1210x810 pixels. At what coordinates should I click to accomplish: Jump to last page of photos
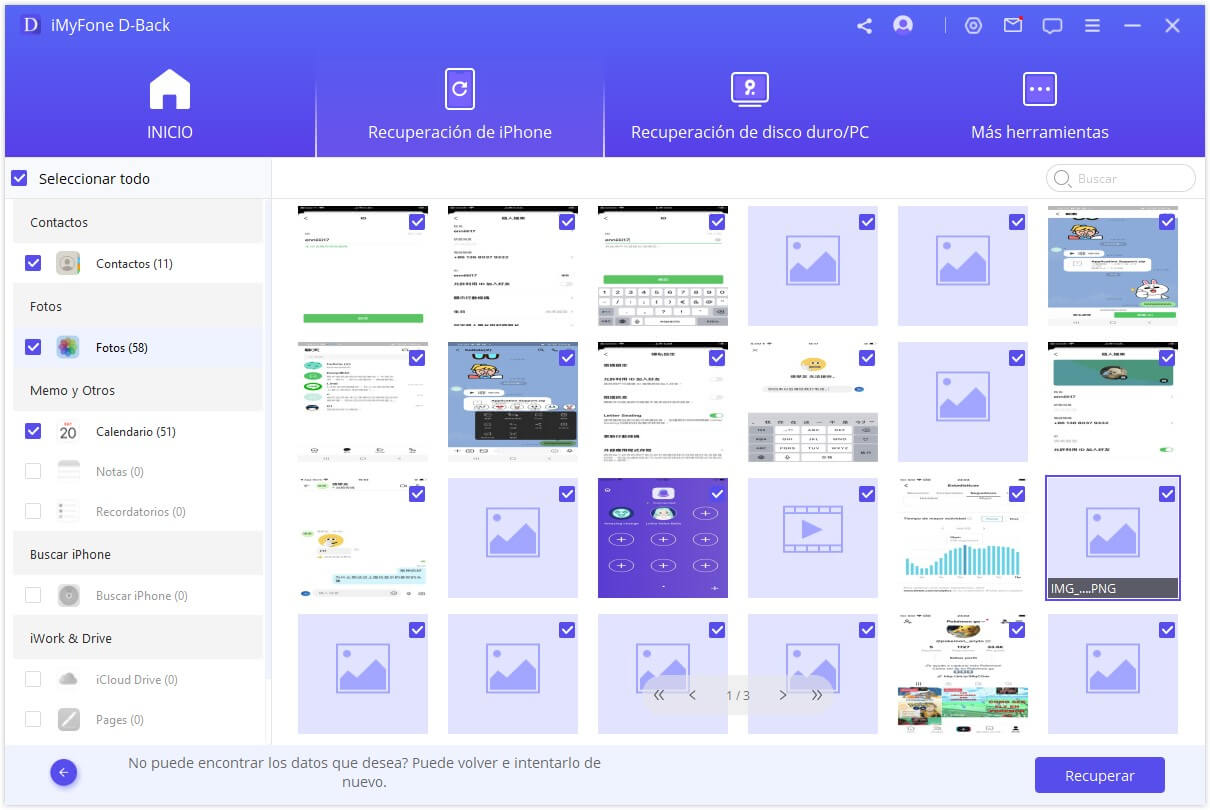[817, 695]
